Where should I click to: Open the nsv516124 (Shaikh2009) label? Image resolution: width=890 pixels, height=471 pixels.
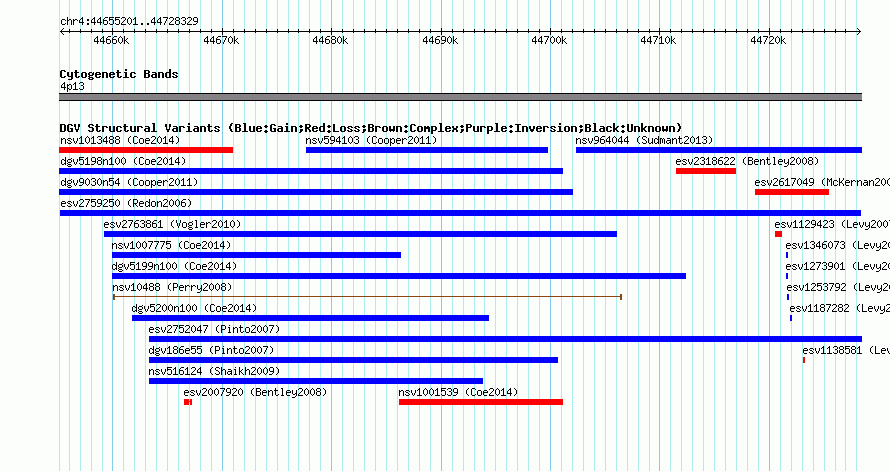[x=215, y=371]
